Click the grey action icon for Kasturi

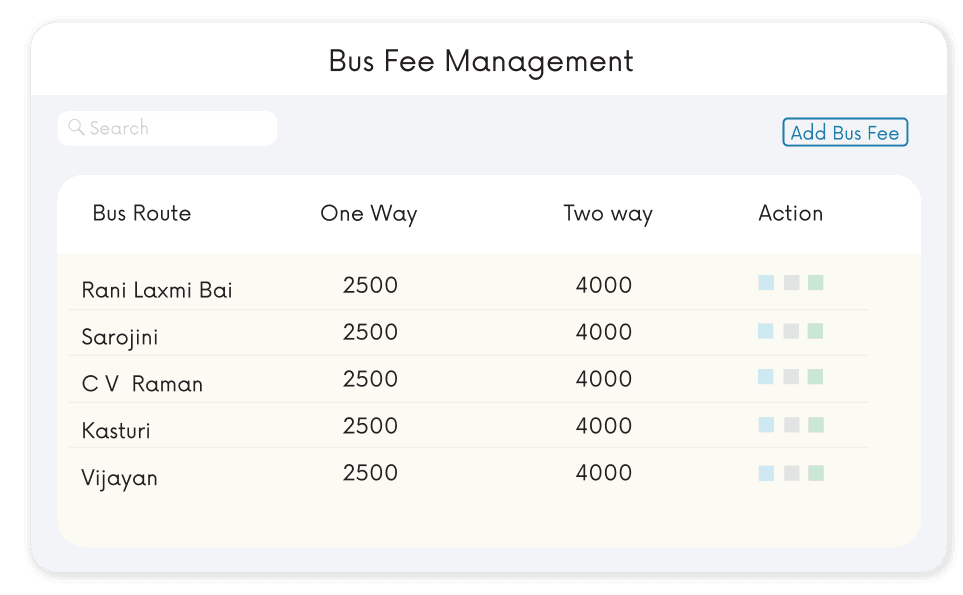point(791,425)
